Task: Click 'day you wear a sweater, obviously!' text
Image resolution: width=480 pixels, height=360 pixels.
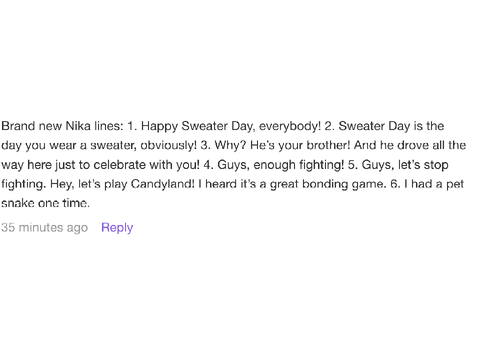Action: point(99,146)
